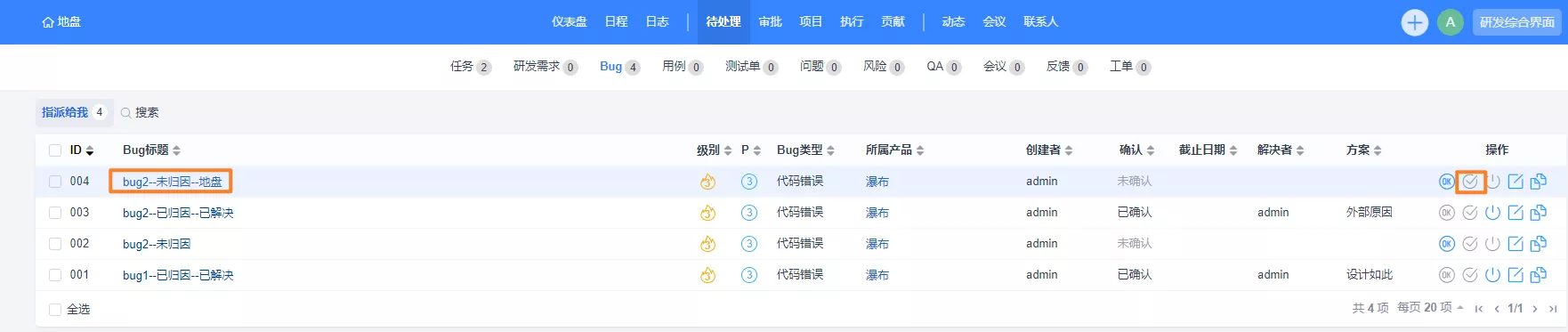This screenshot has height=332, width=1568.
Task: Open the 任务 sub-tab
Action: tap(471, 67)
